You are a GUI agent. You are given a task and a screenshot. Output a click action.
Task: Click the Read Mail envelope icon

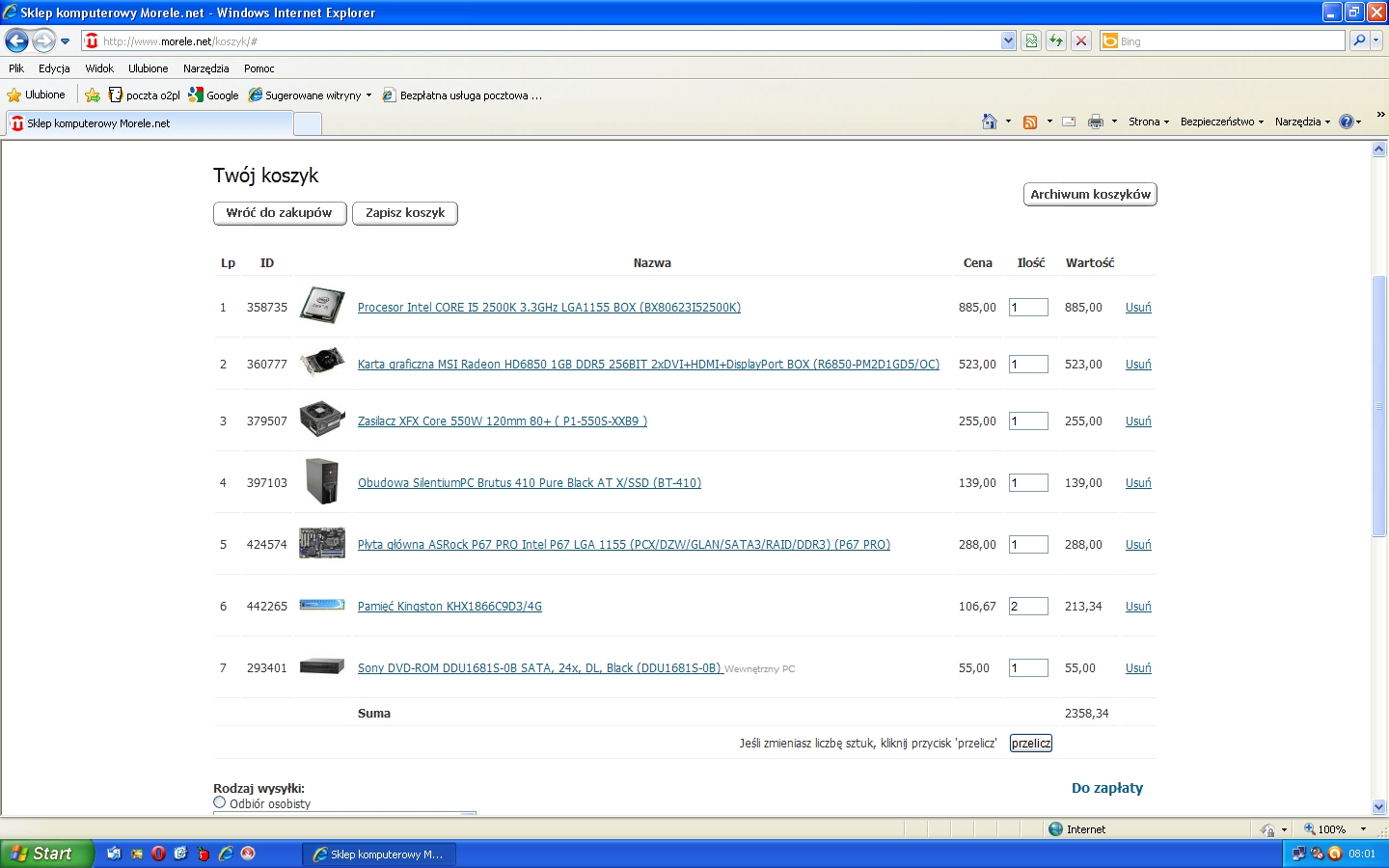point(1069,122)
